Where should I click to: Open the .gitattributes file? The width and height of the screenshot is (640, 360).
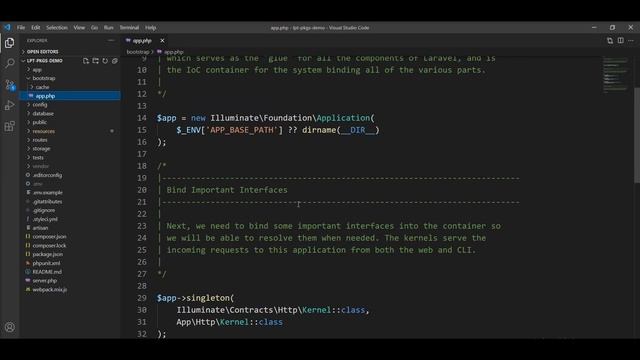tap(70, 202)
